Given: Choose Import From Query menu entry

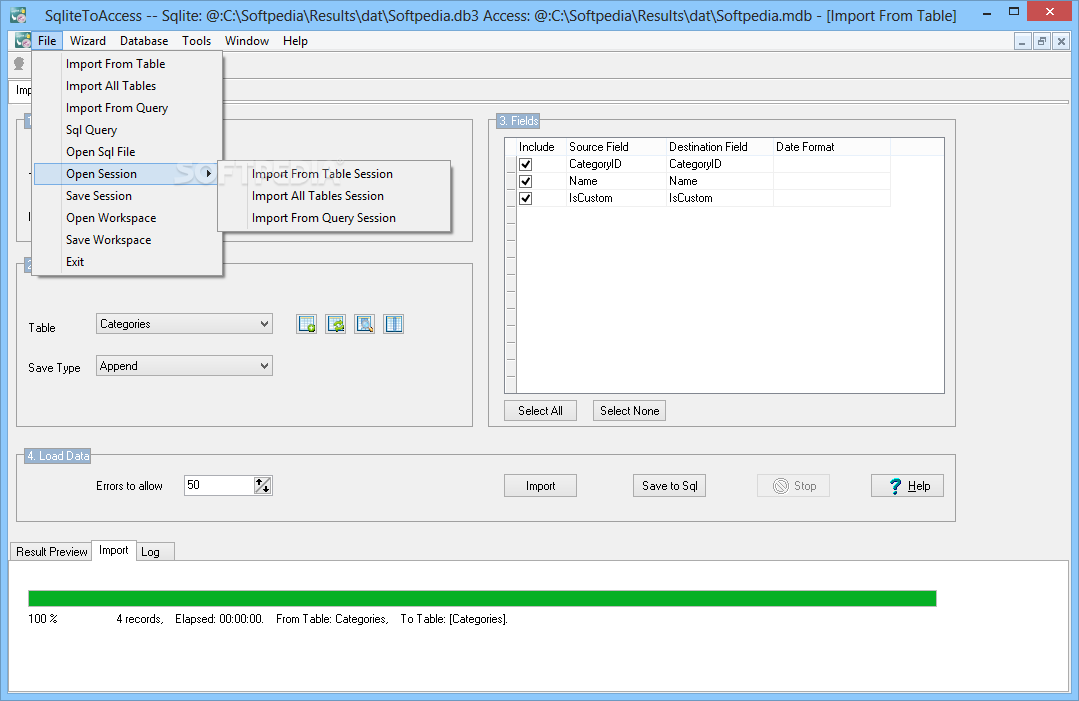Looking at the screenshot, I should click(127, 108).
